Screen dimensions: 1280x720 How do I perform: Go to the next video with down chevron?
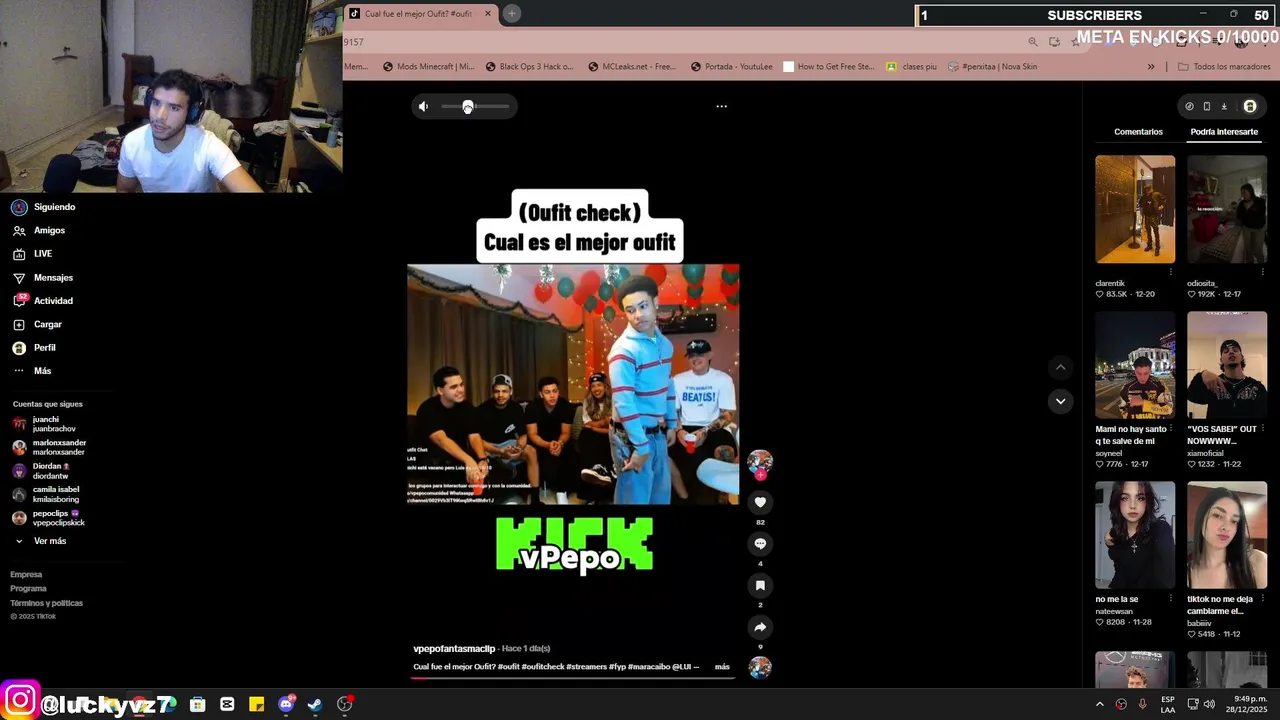coord(1061,401)
